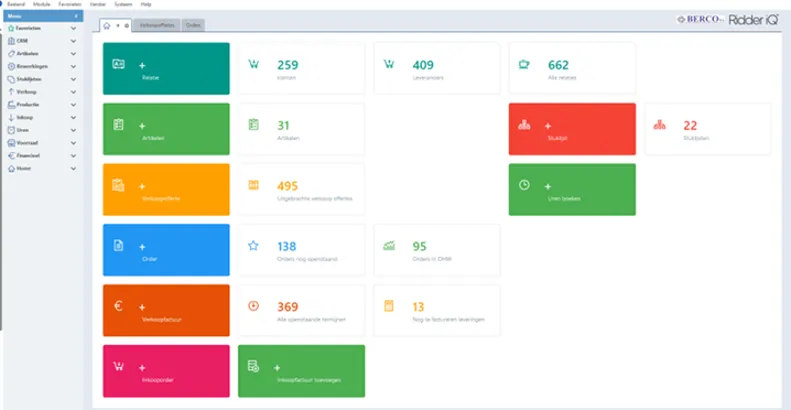Screen dimensions: 791x410
Task: Click the CRM icon in the sidebar
Action: [x=9, y=40]
